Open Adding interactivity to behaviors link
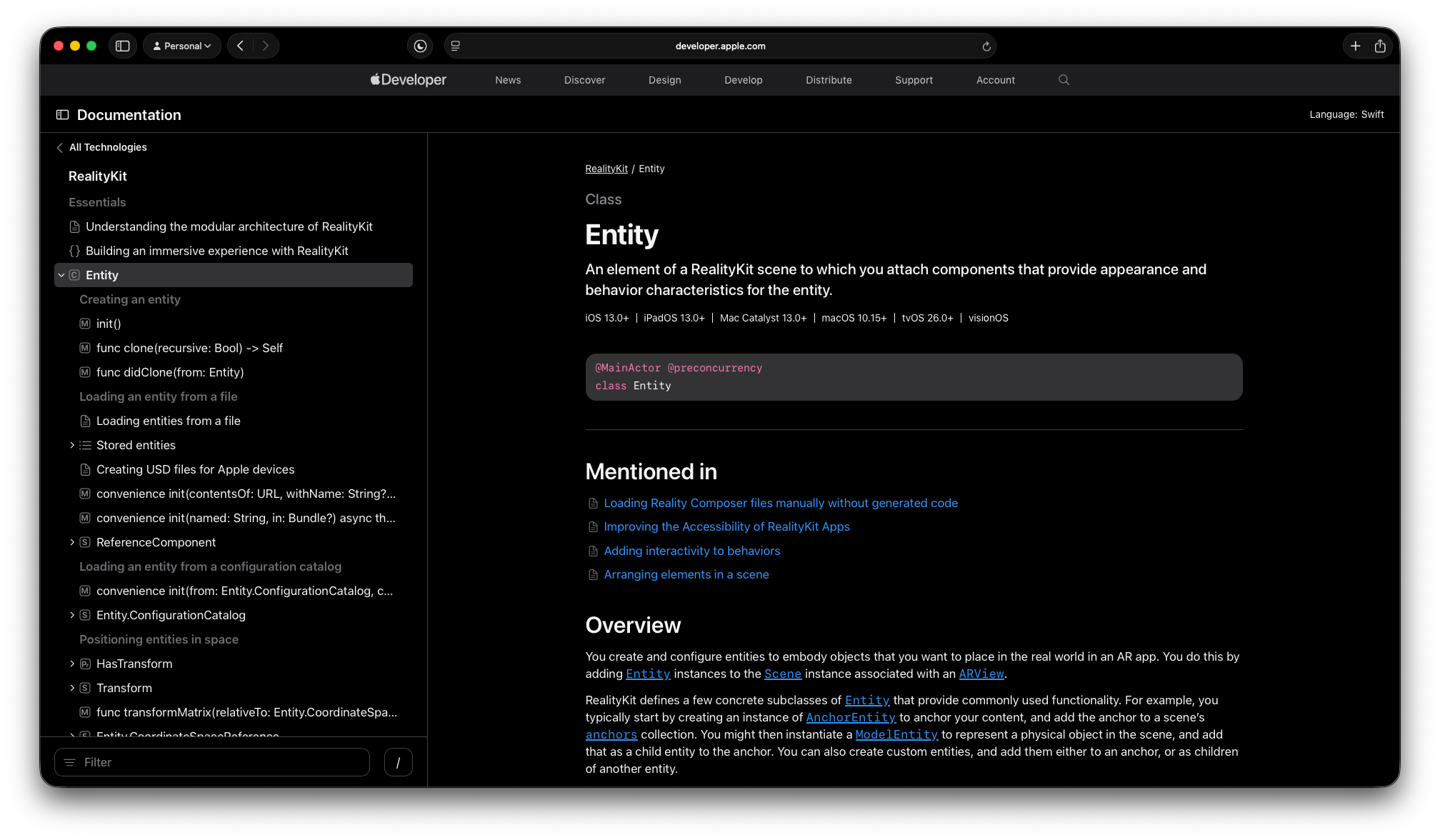Screen dimensions: 1440x840 691,551
